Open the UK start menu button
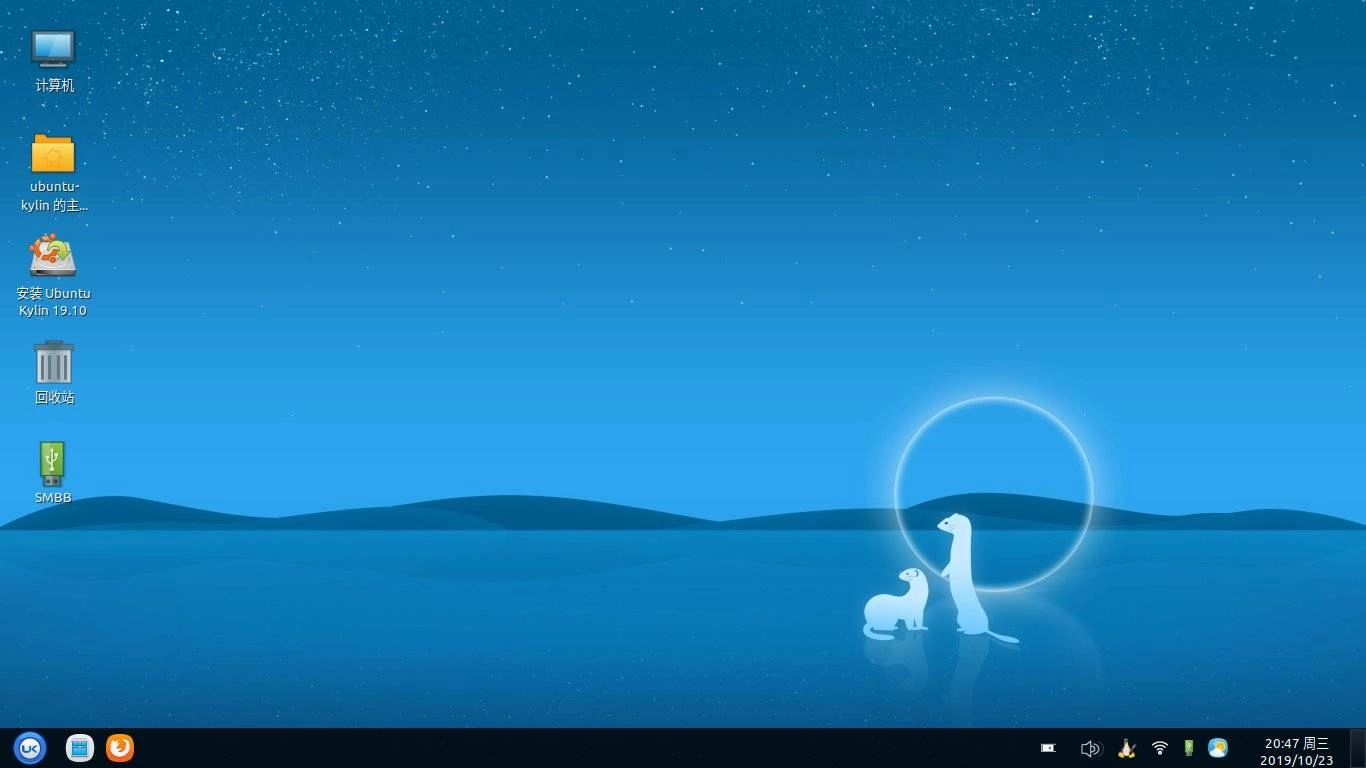The width and height of the screenshot is (1366, 768). click(x=30, y=747)
